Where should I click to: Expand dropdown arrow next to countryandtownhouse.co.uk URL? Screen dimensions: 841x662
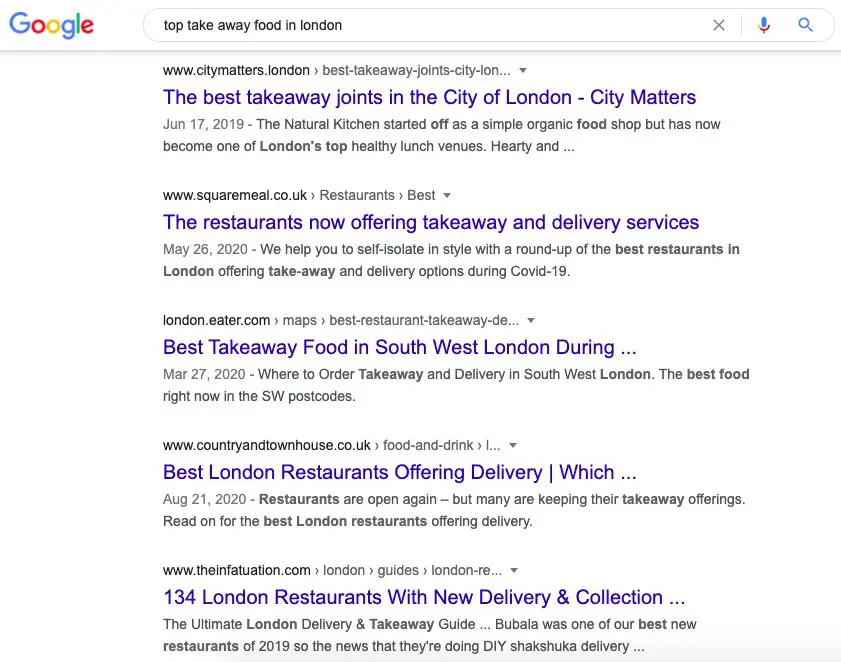(x=513, y=445)
